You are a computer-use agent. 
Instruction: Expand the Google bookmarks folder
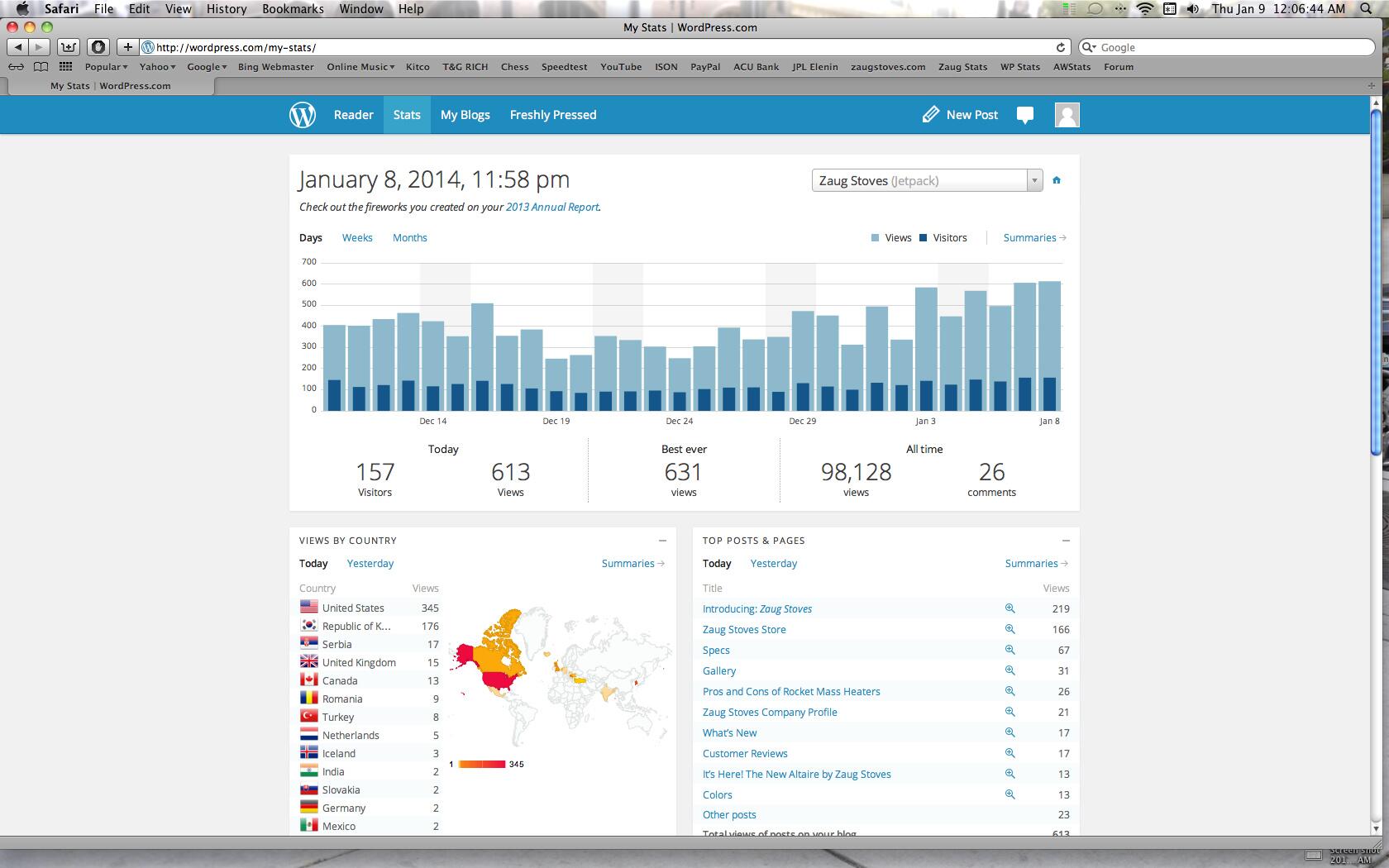pos(207,67)
